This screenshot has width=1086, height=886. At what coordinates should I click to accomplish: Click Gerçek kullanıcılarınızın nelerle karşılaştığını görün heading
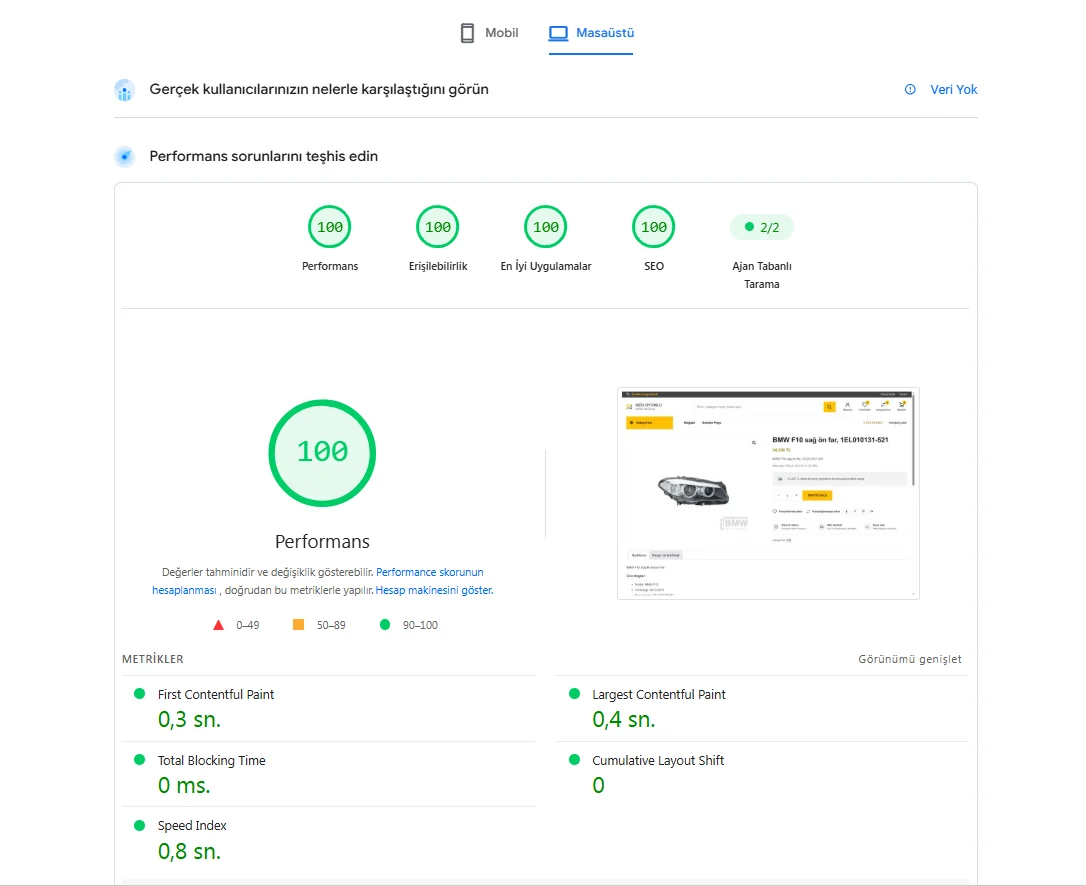pyautogui.click(x=319, y=89)
